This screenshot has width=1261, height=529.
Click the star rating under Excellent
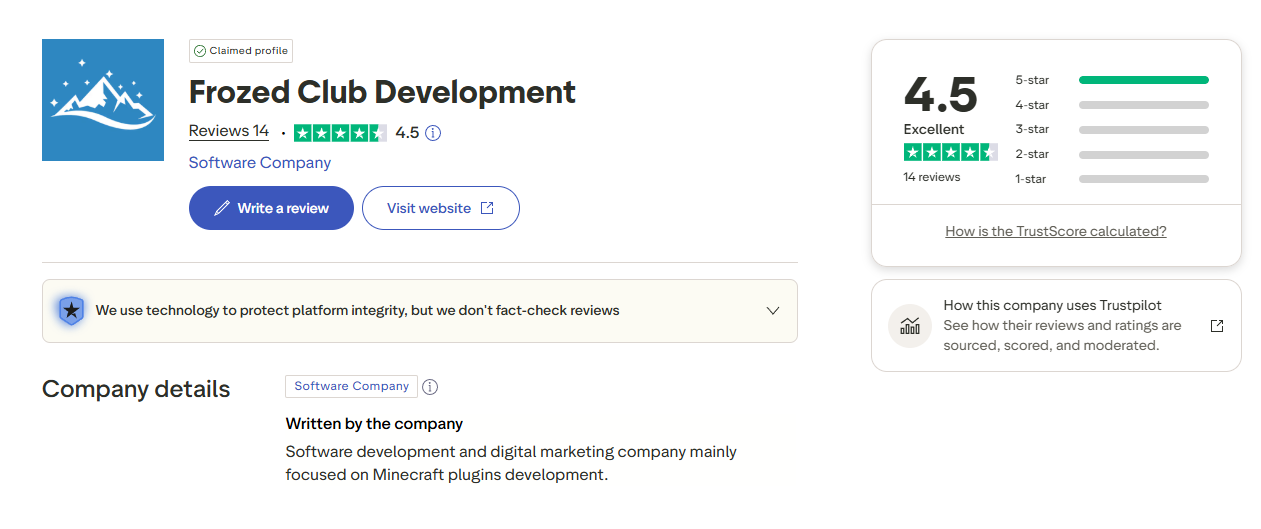tap(950, 152)
